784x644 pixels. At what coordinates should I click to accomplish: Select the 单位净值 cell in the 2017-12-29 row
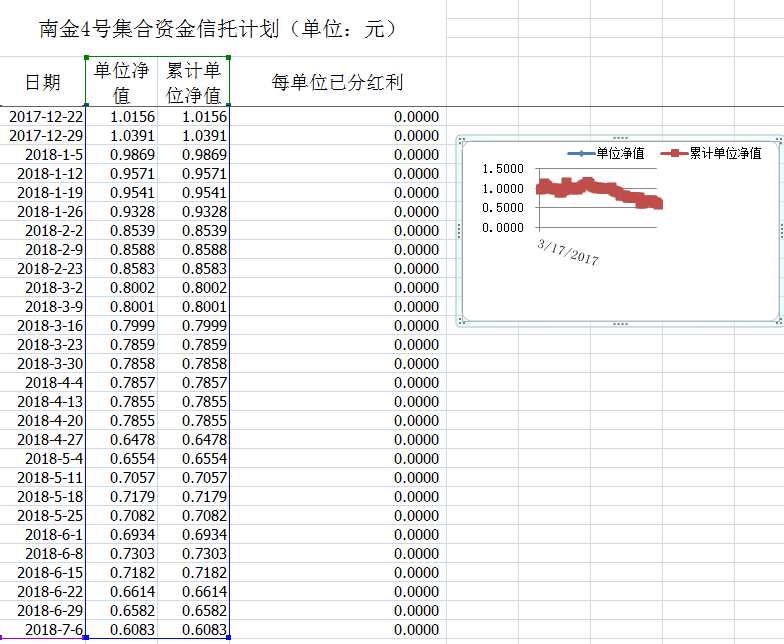click(121, 135)
